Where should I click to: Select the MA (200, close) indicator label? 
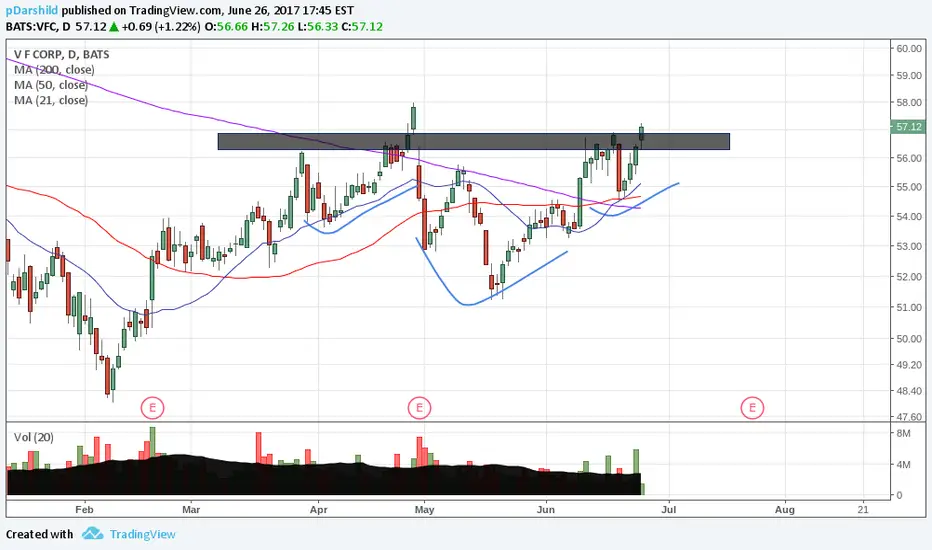(x=54, y=70)
